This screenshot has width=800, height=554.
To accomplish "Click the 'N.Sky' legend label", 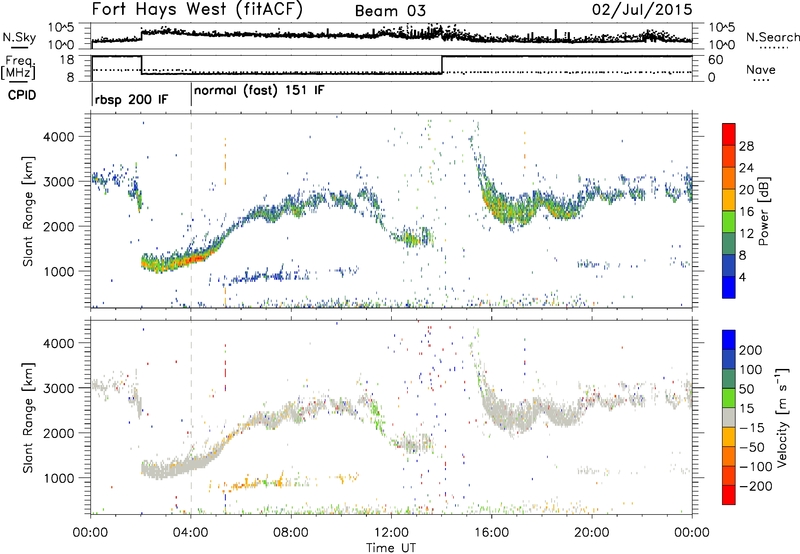I will [x=19, y=37].
